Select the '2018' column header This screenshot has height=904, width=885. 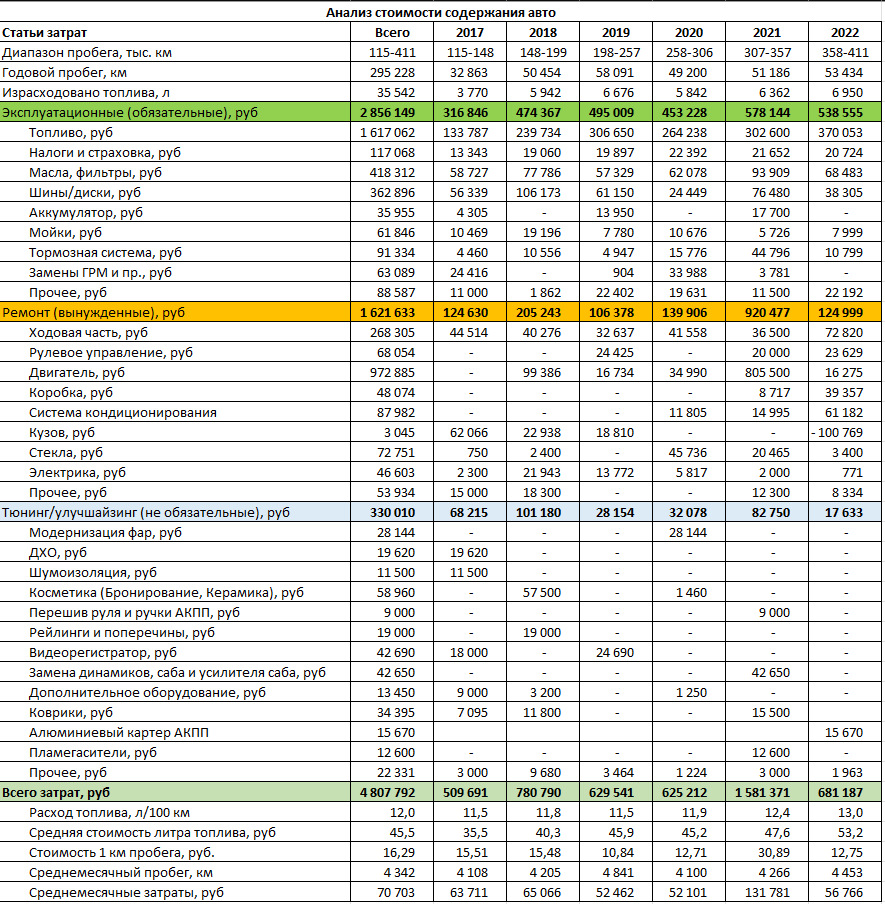tap(543, 32)
